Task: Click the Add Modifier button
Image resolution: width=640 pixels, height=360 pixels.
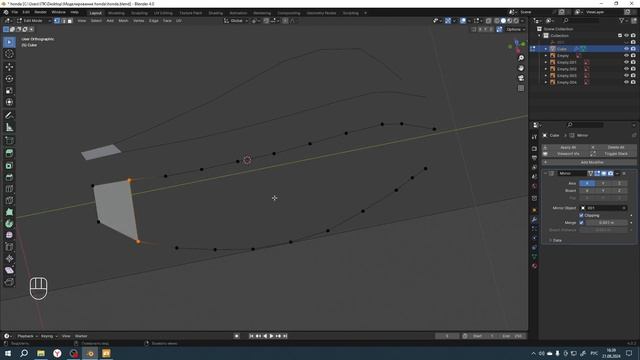Action: coord(589,162)
